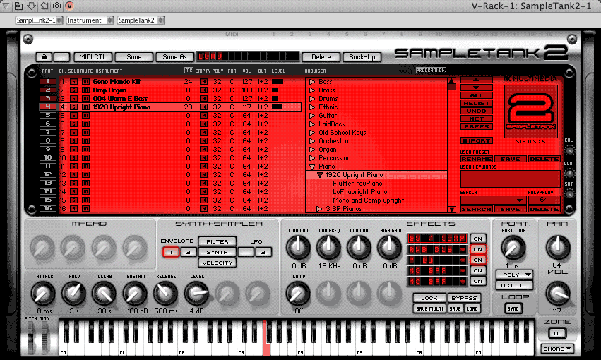Mute part 2 organ instrument
This screenshot has height=360, width=601.
pos(86,90)
